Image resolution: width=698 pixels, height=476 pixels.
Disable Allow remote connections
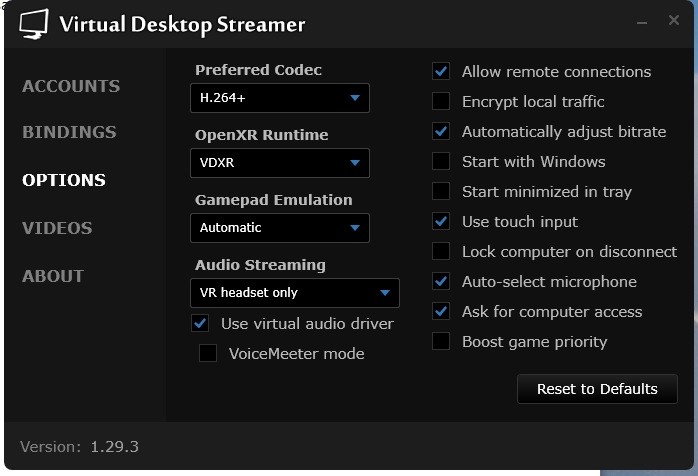441,71
